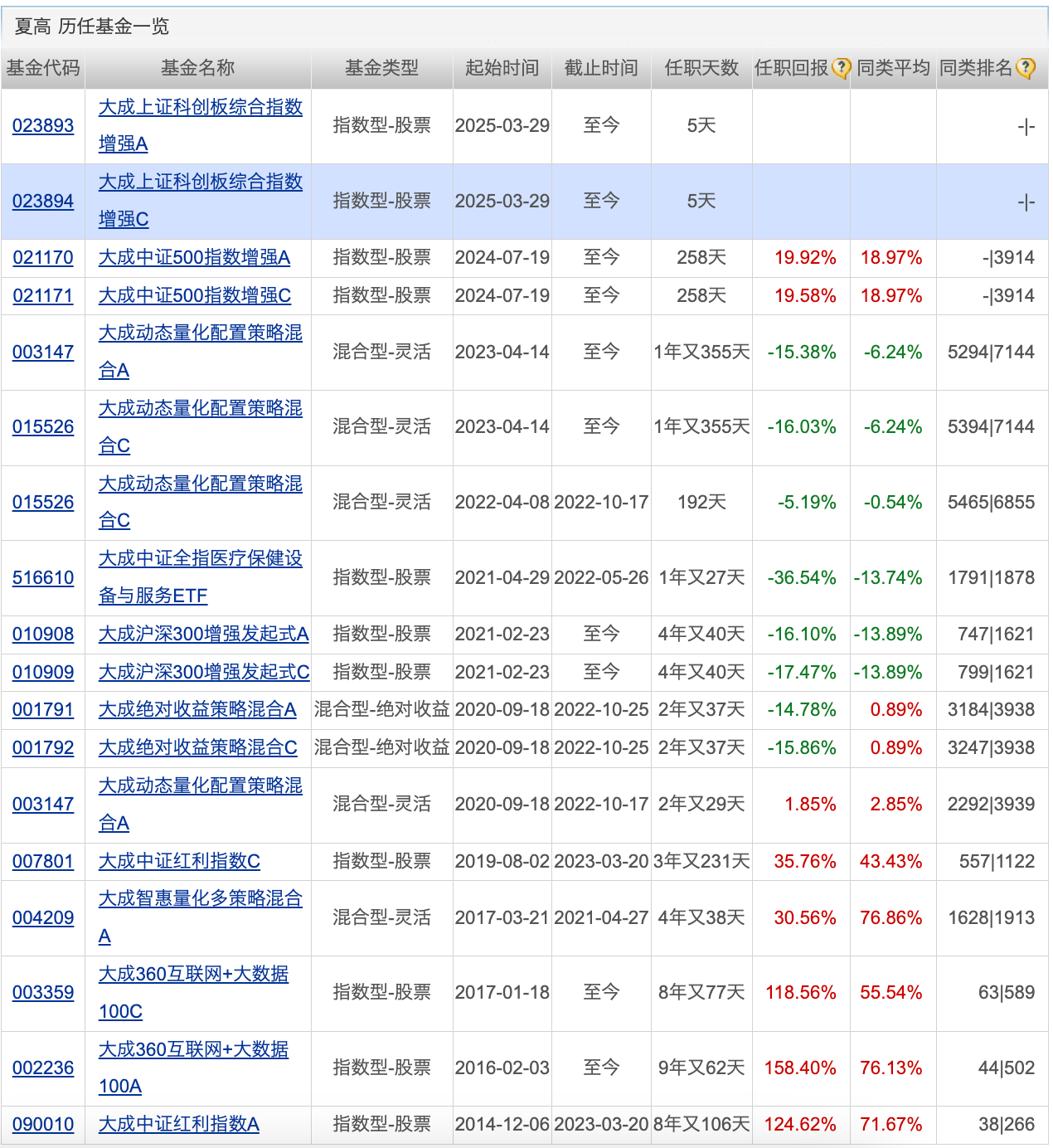Viewport: 1053px width, 1148px height.
Task: Open 大成动态量化配置策略混合A link in the 1年又355天 row
Action: coord(201,353)
